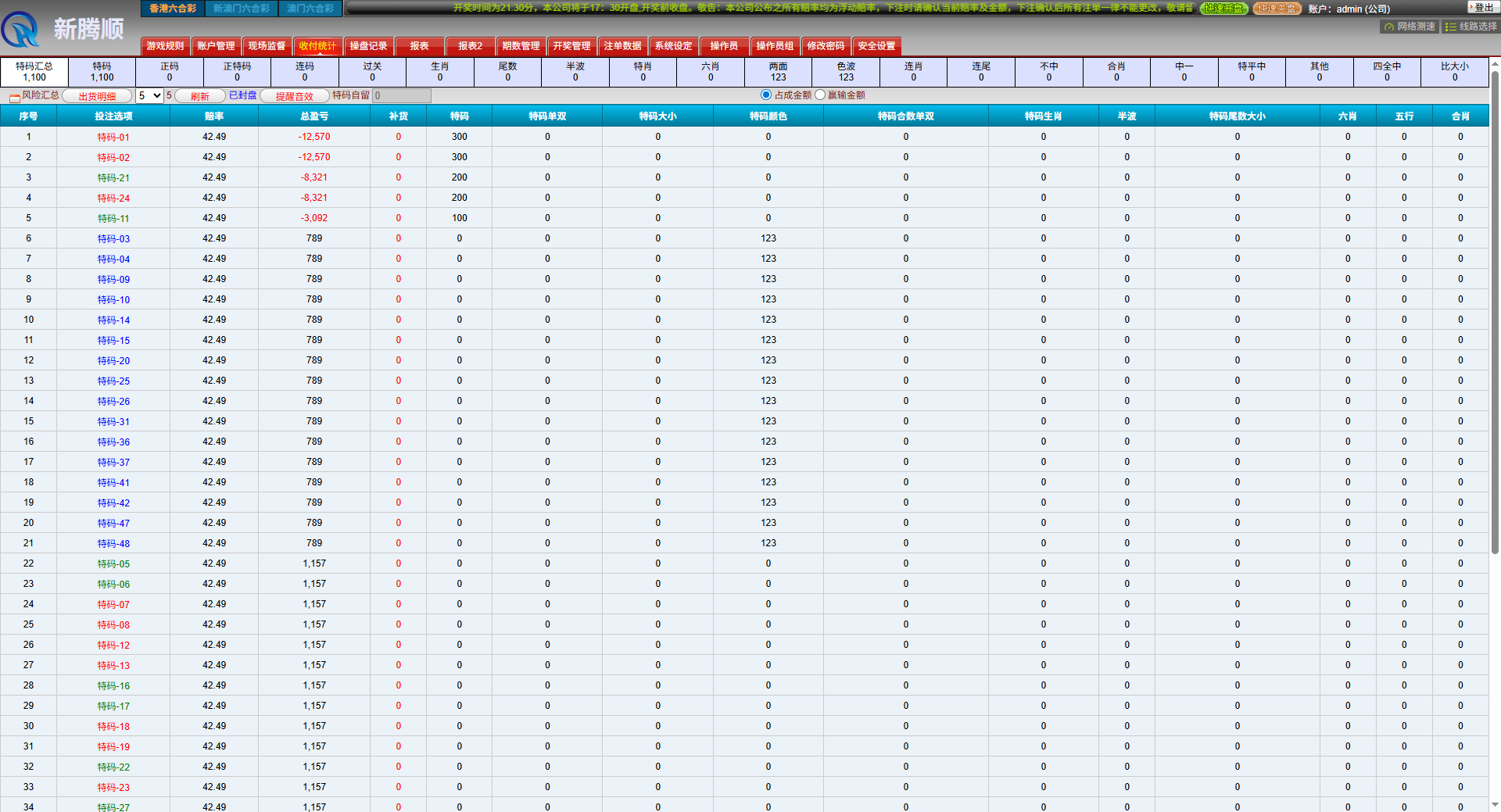Open the refresh interval dropdown showing 5
Viewport: 1501px width, 812px height.
(149, 95)
